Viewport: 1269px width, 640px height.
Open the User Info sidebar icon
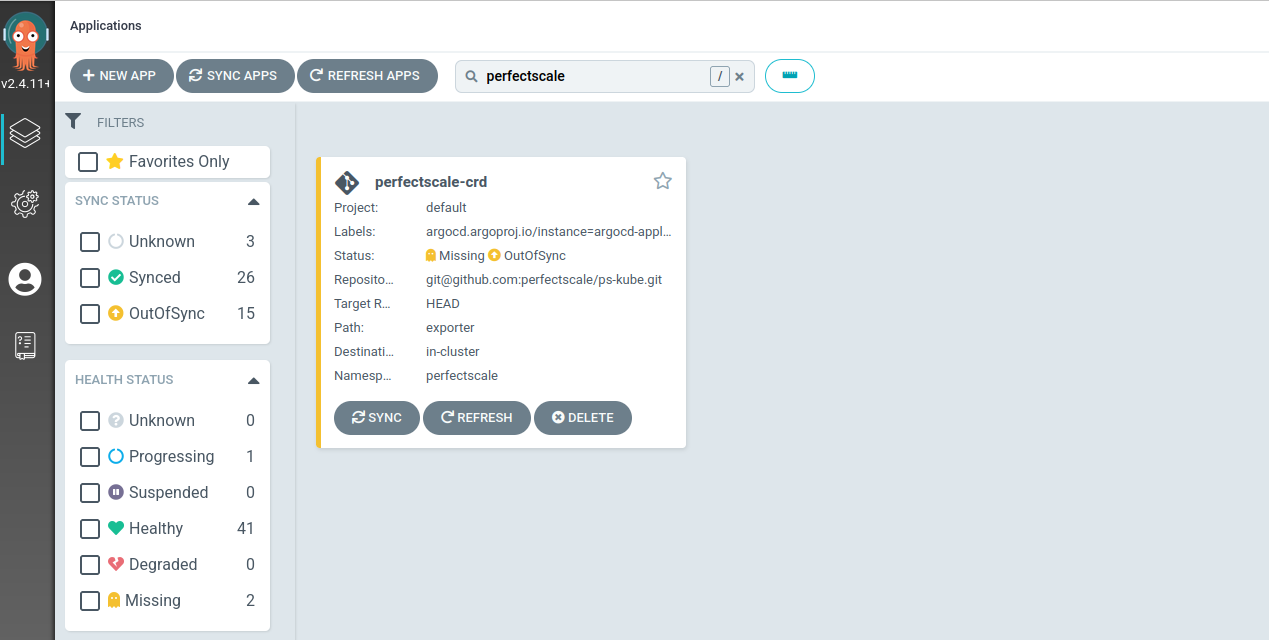25,280
